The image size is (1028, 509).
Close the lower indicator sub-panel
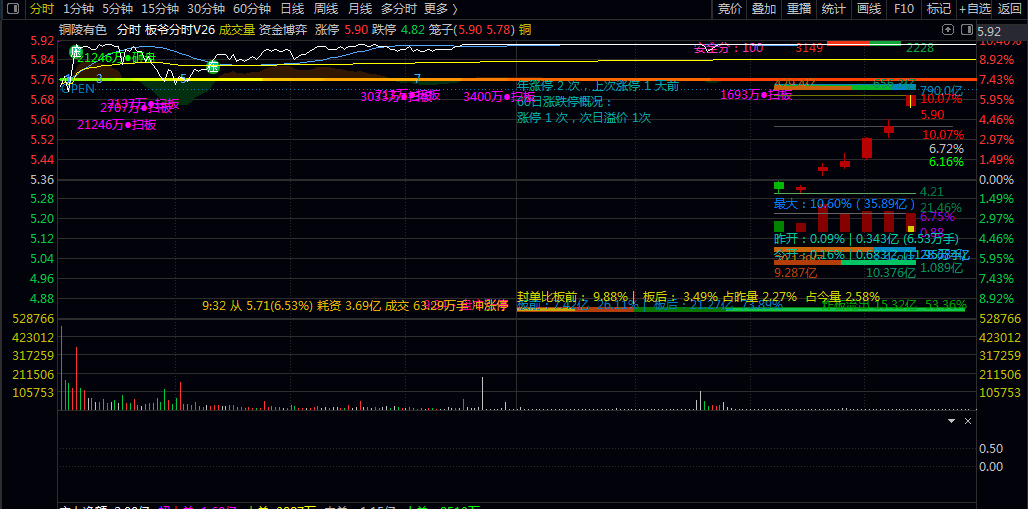pyautogui.click(x=968, y=420)
